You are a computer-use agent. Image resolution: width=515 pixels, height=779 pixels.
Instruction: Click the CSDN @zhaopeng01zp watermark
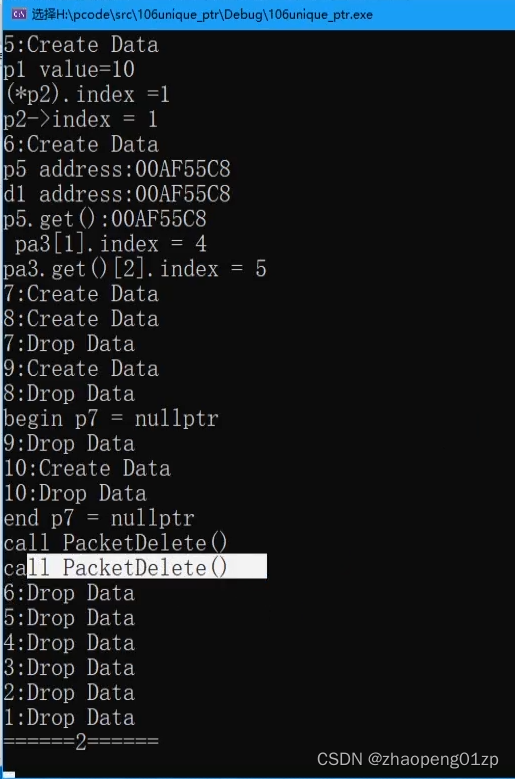pos(408,759)
